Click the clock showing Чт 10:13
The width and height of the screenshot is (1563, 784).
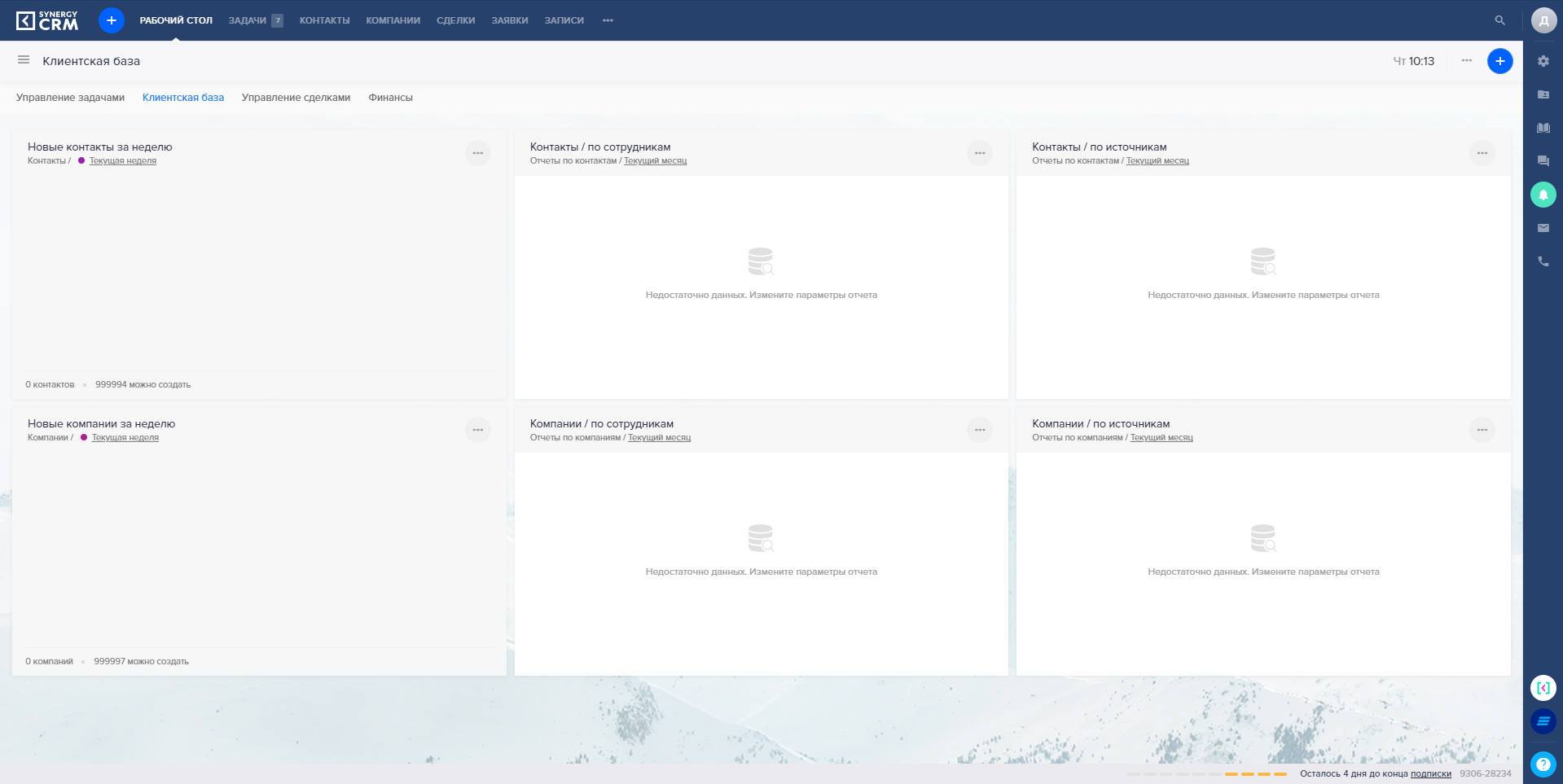(x=1413, y=61)
